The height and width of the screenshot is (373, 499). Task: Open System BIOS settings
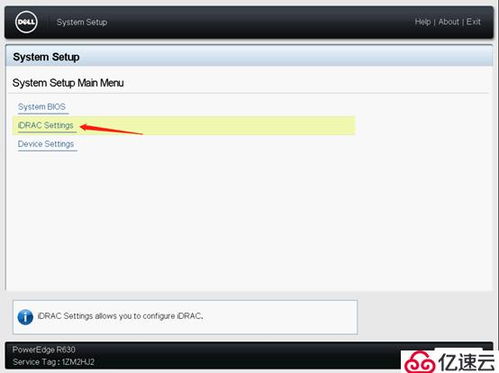pyautogui.click(x=42, y=107)
